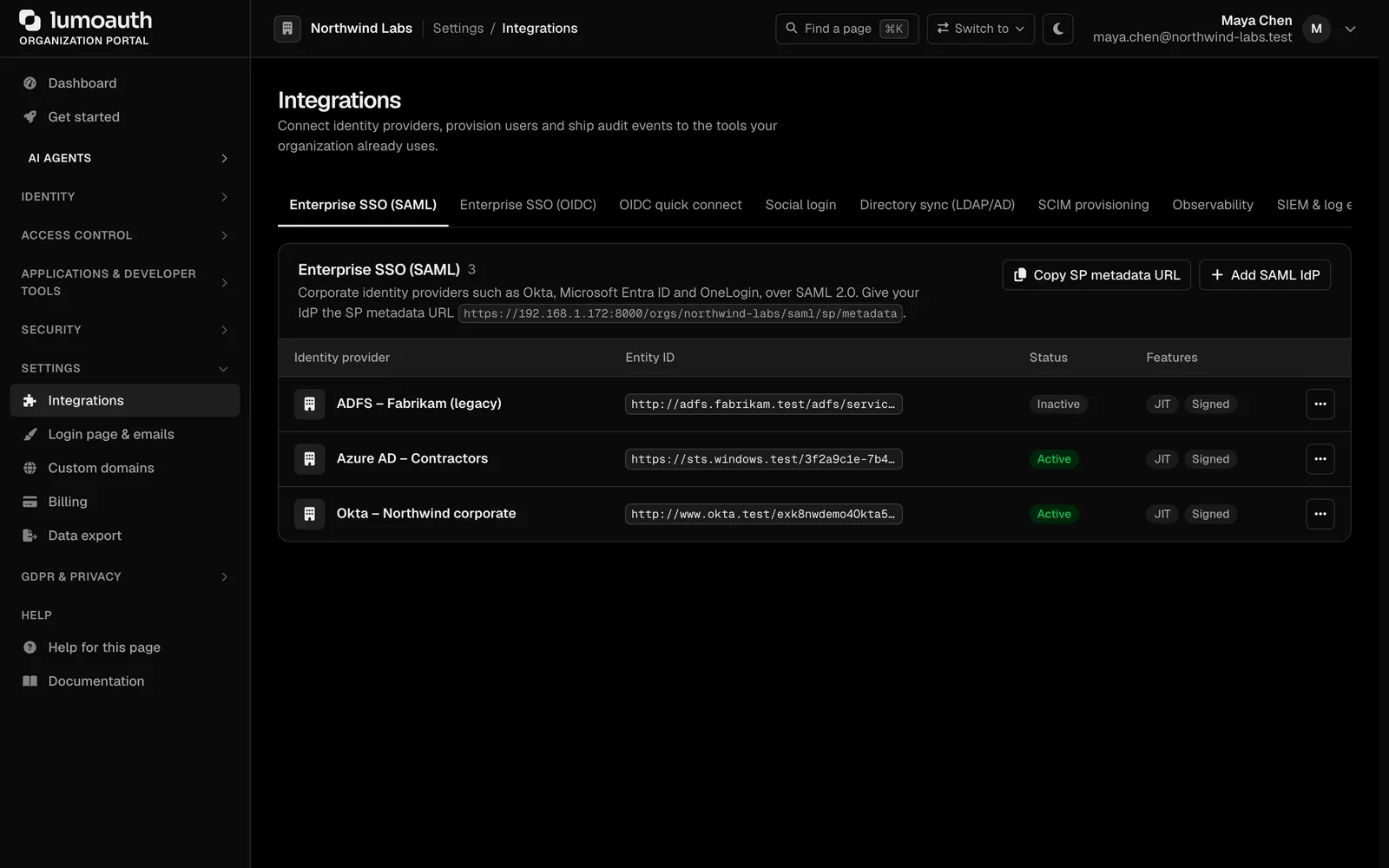Image resolution: width=1389 pixels, height=868 pixels.
Task: Open Get started rocket item
Action: (x=125, y=117)
